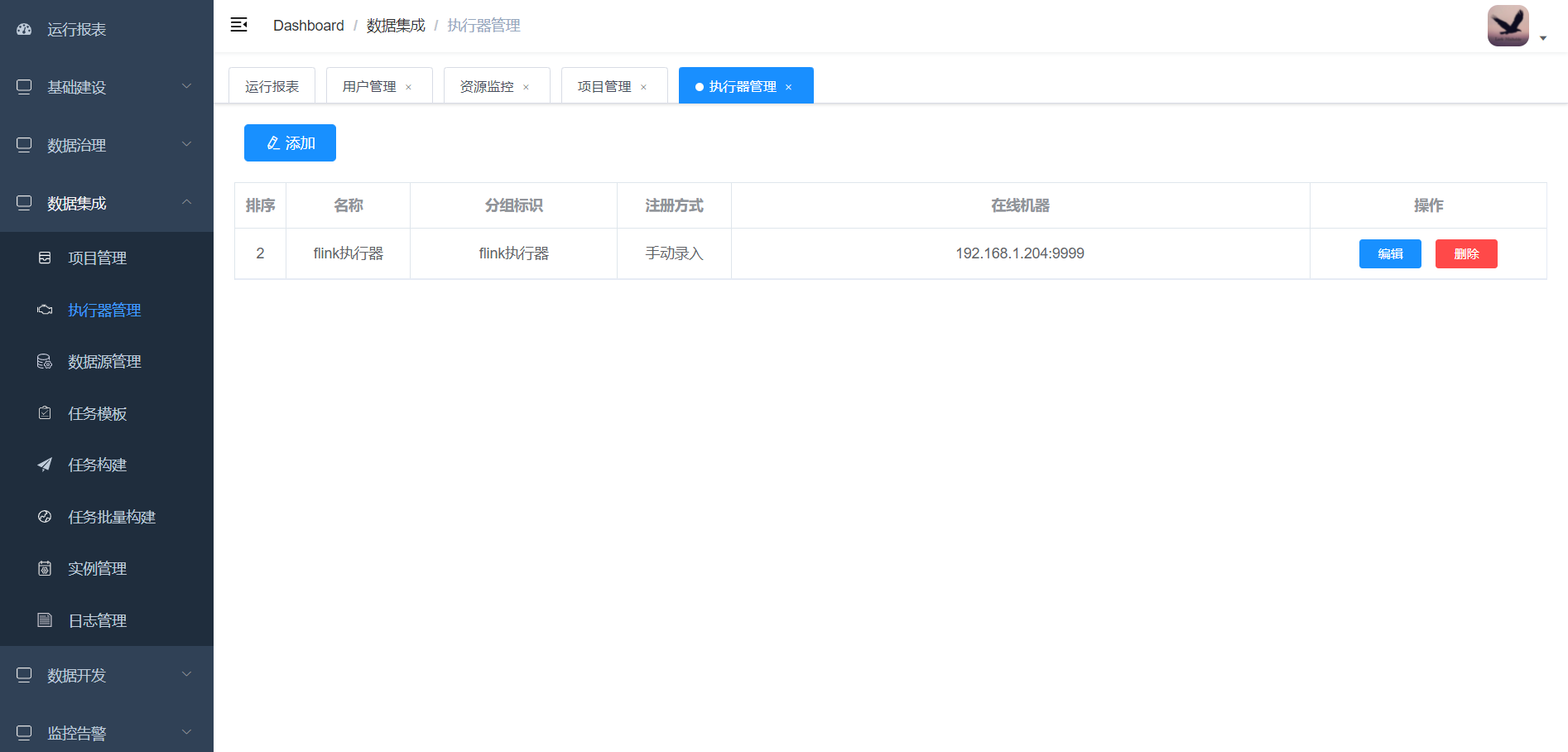Click the 数据源管理 database icon
This screenshot has width=1568, height=752.
coord(45,361)
